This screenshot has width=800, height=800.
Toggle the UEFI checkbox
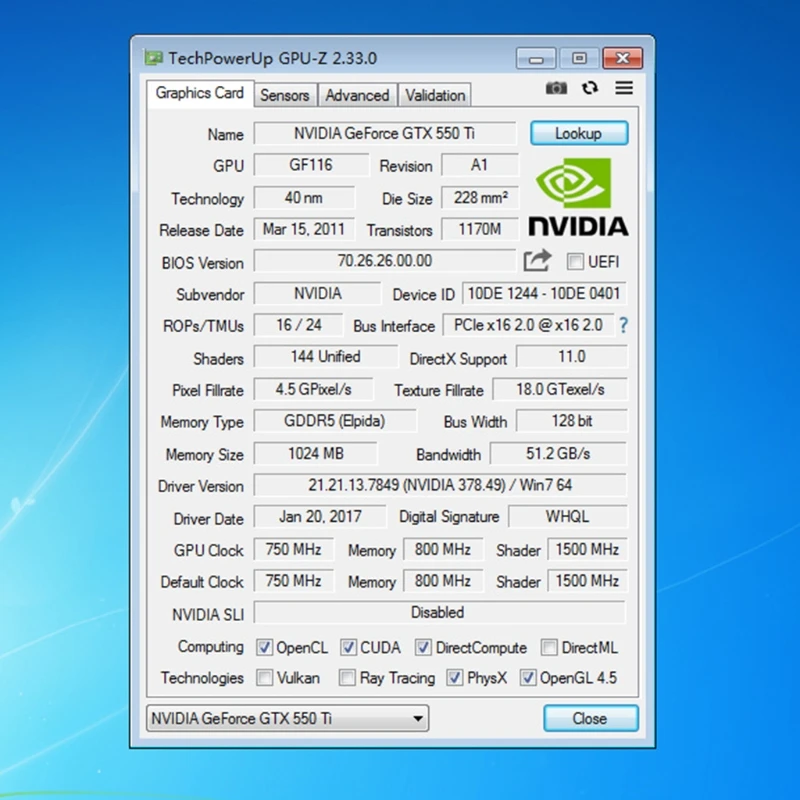(575, 262)
